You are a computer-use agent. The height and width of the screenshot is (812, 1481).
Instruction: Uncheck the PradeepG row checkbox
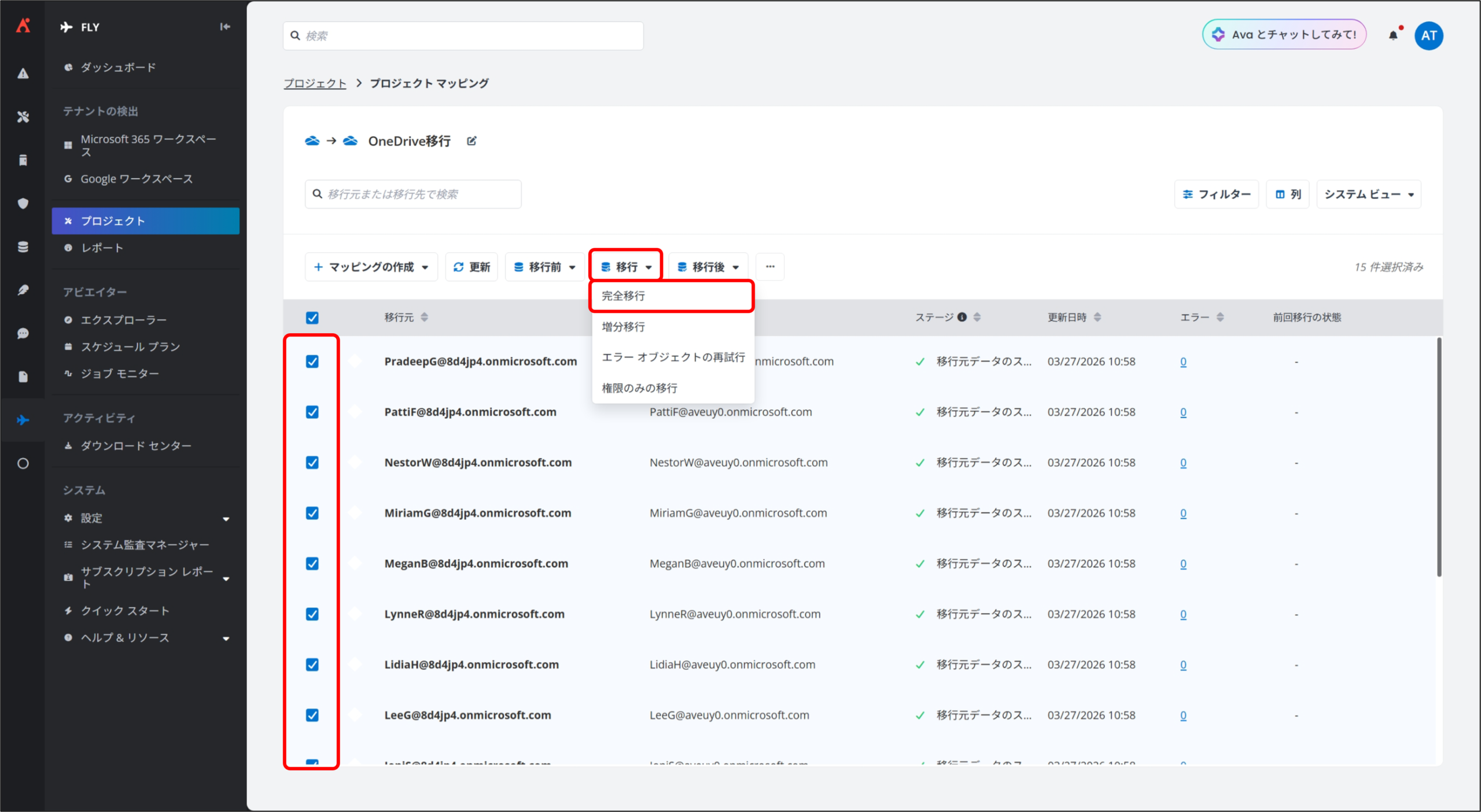tap(312, 361)
